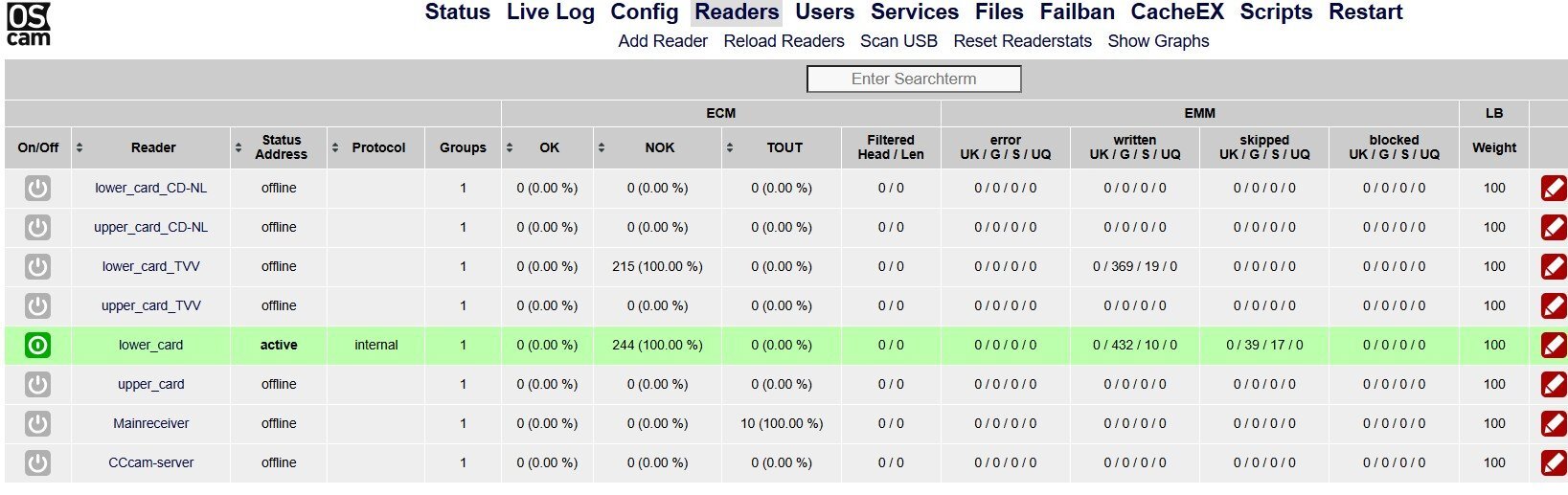
Task: Open edit icon for lower_card_TVV
Action: click(1554, 267)
